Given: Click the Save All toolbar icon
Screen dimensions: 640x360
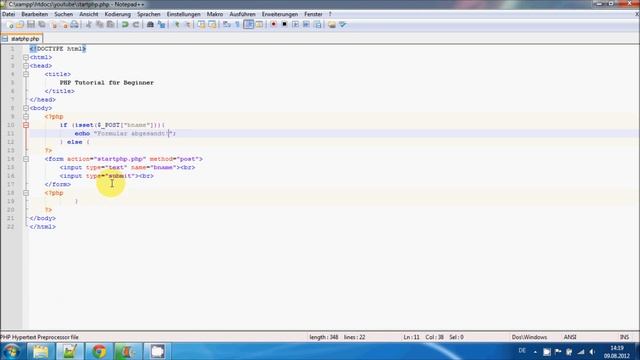Looking at the screenshot, I should coord(42,24).
